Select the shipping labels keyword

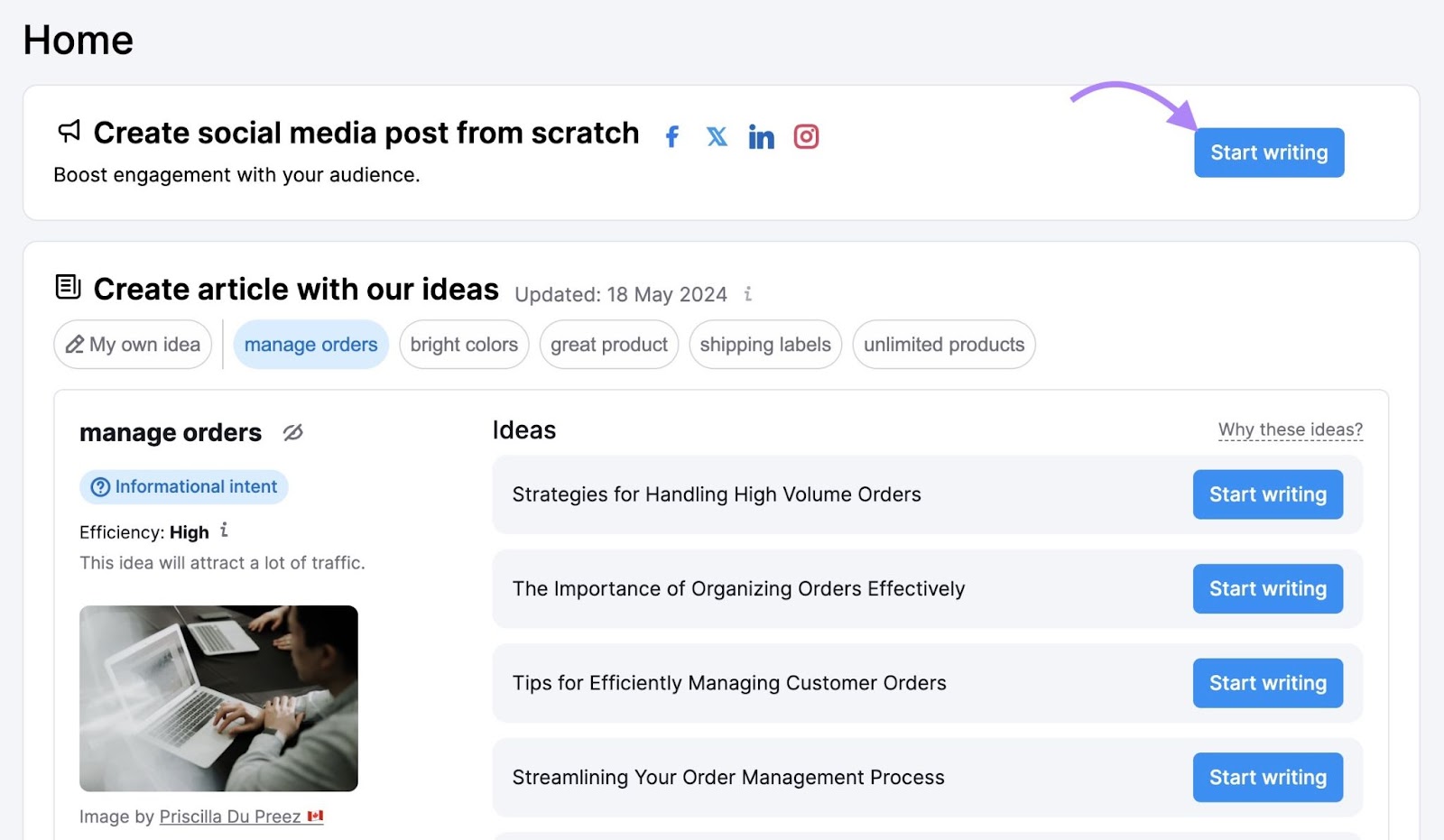764,344
